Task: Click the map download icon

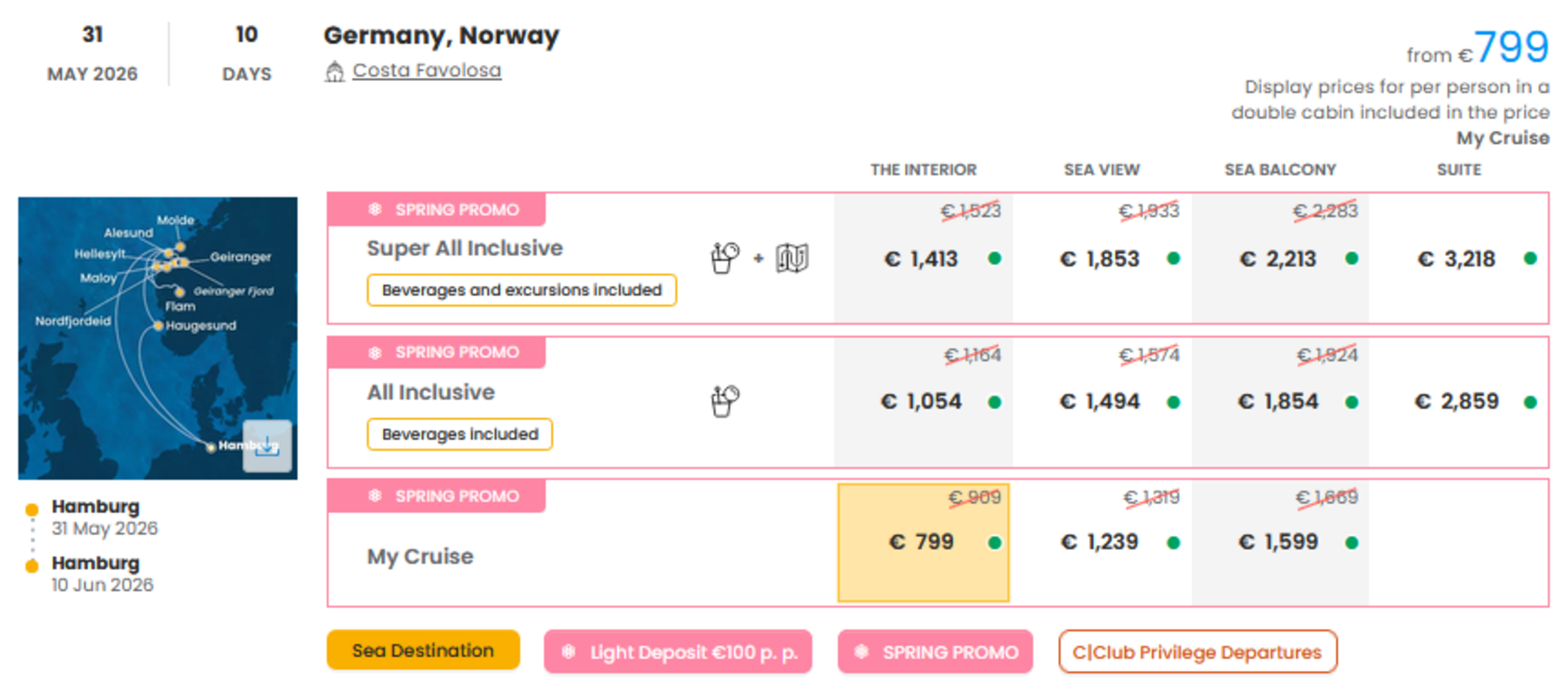Action: point(267,446)
